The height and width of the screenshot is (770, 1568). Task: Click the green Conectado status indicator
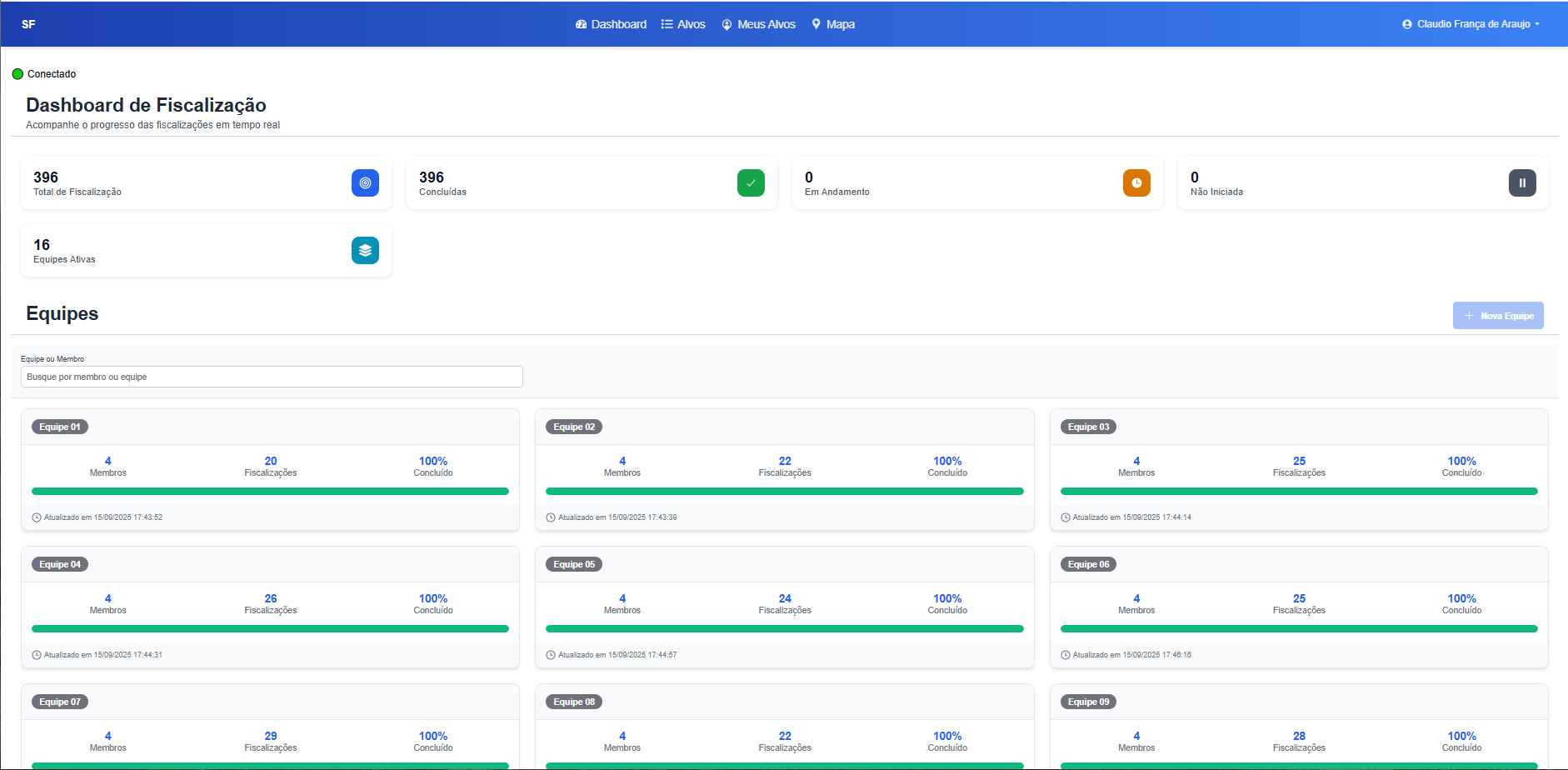tap(17, 74)
